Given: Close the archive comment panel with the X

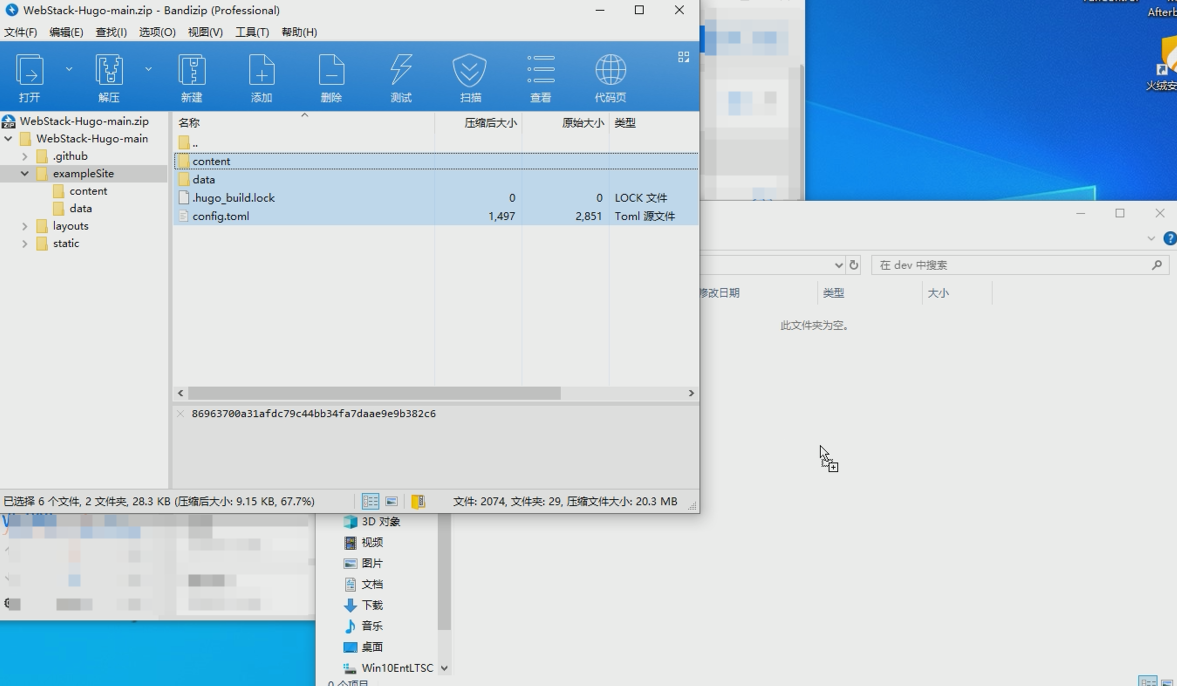Looking at the screenshot, I should (181, 414).
